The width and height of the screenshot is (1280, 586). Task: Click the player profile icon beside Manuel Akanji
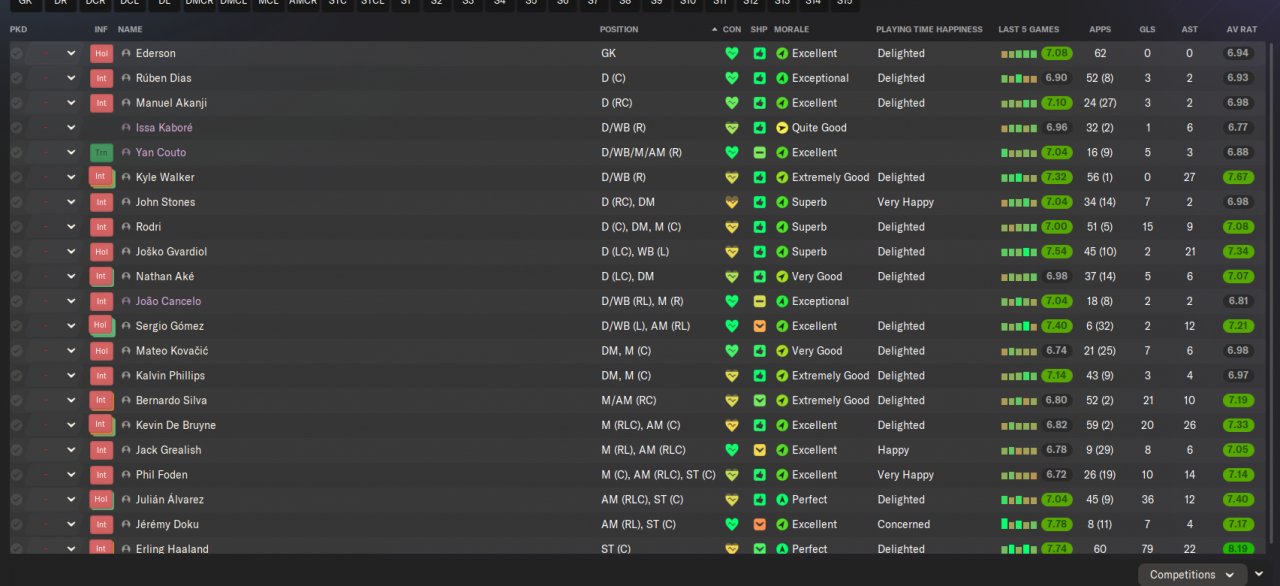[x=126, y=103]
